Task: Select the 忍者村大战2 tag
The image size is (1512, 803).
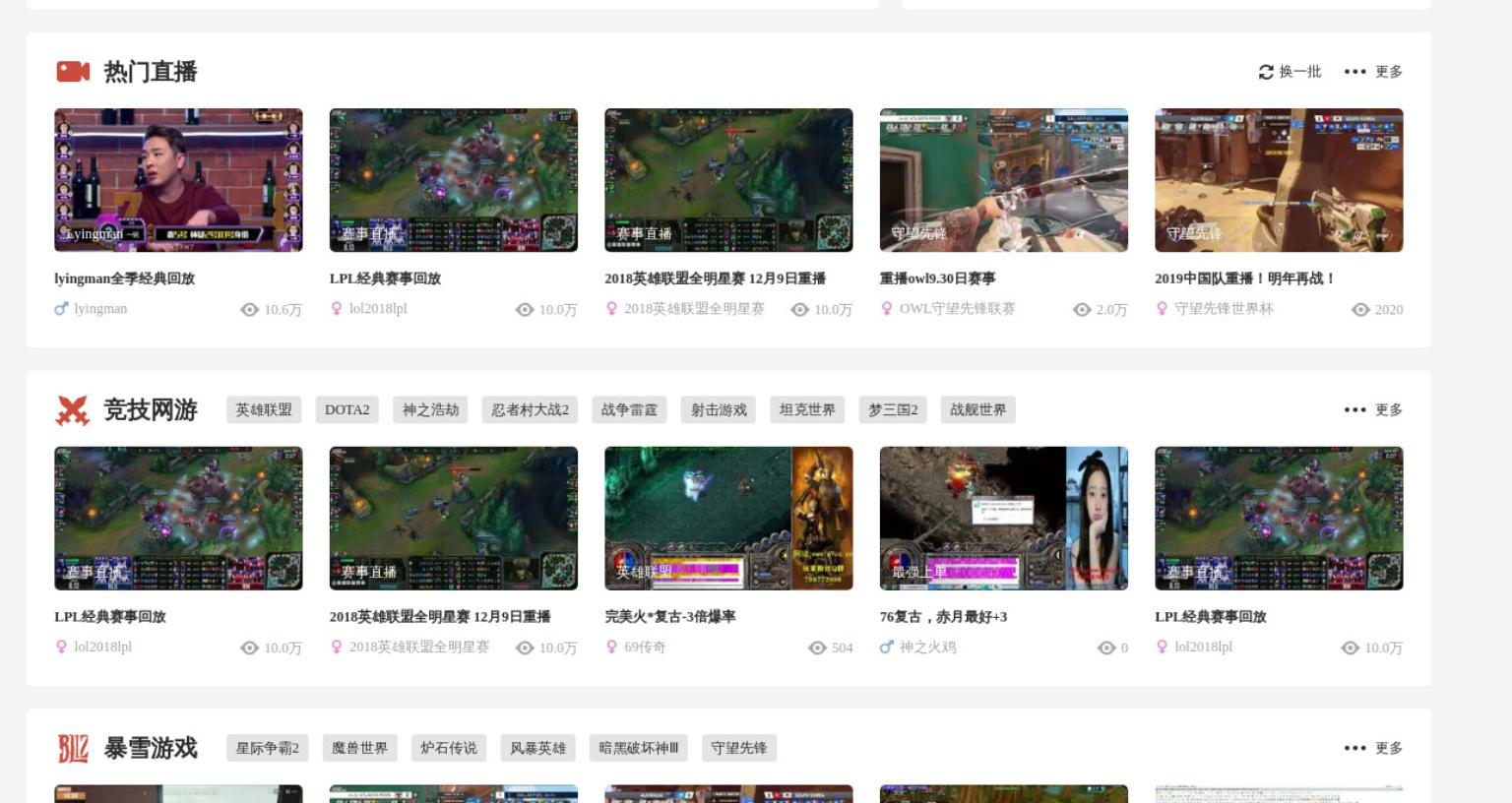Action: (531, 410)
